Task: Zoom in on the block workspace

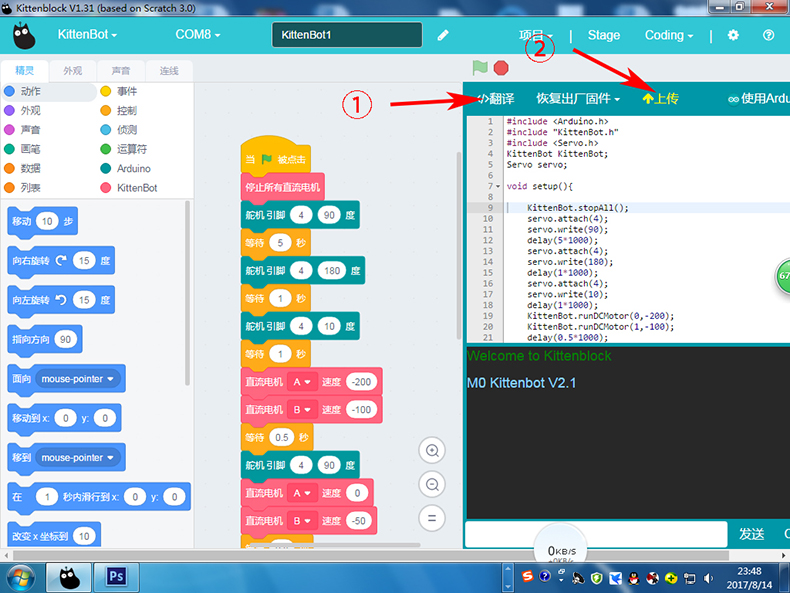Action: tap(433, 451)
